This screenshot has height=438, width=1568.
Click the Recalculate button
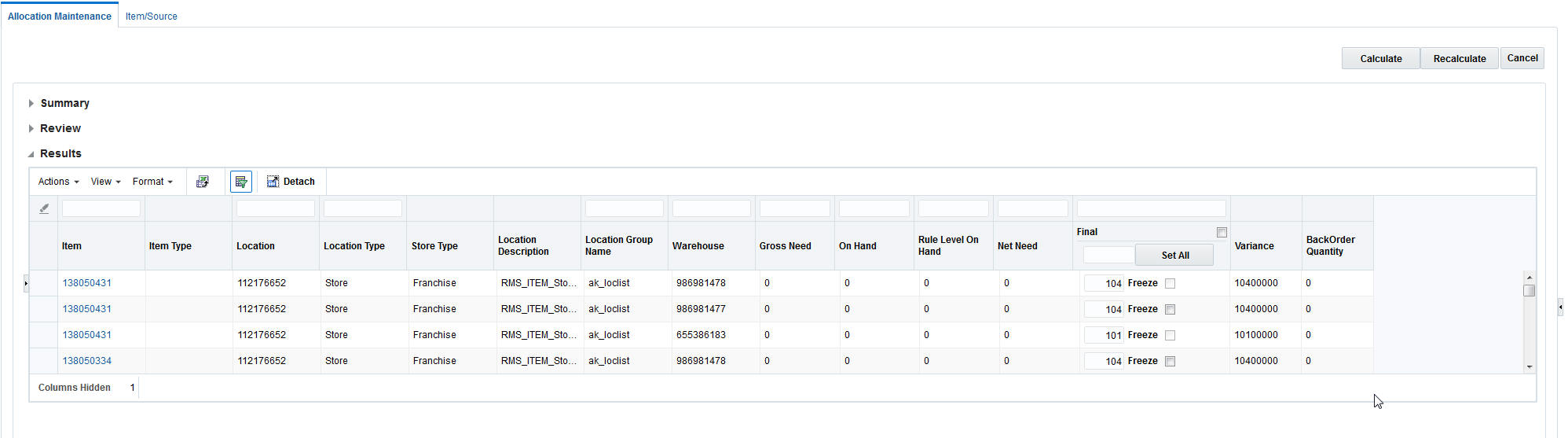pyautogui.click(x=1460, y=58)
